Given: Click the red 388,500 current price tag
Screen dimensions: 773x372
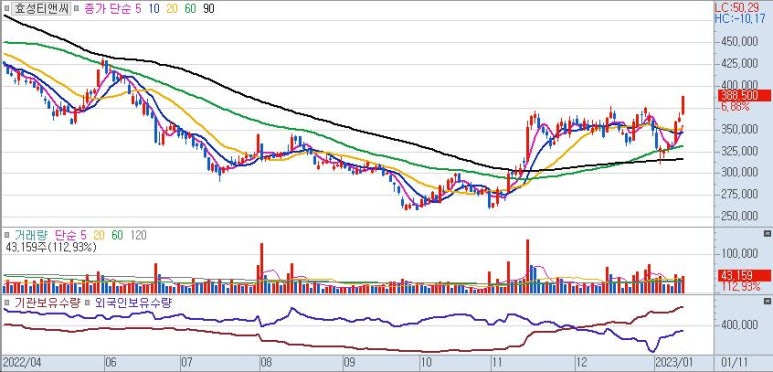Looking at the screenshot, I should [x=744, y=96].
